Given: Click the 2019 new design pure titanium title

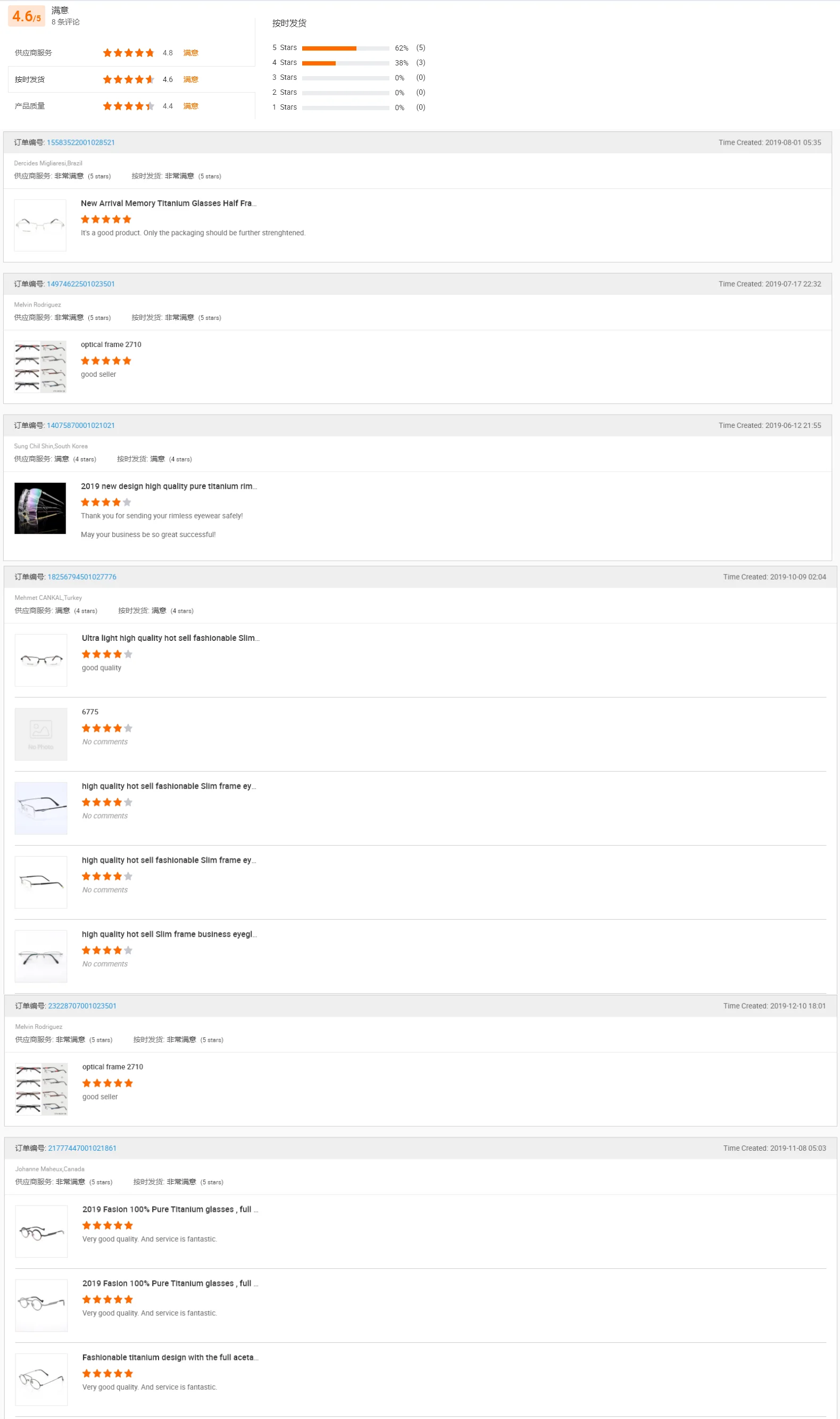Looking at the screenshot, I should (169, 486).
